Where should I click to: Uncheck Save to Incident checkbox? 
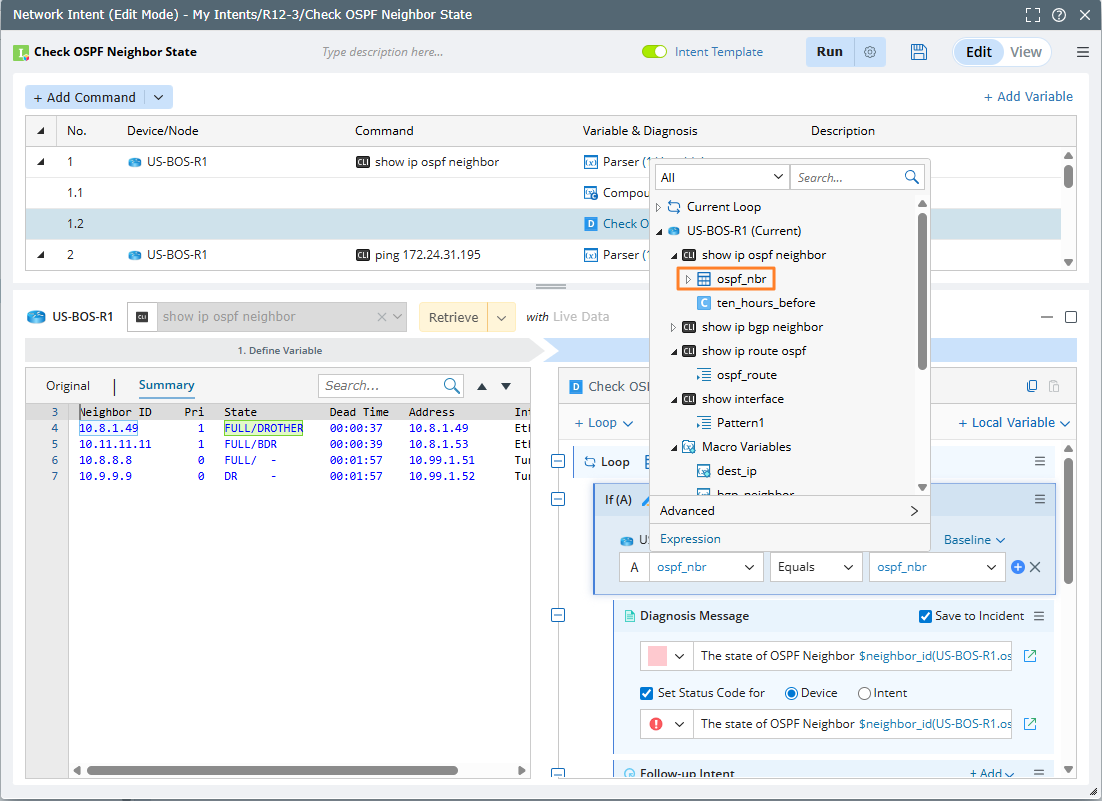pos(925,616)
